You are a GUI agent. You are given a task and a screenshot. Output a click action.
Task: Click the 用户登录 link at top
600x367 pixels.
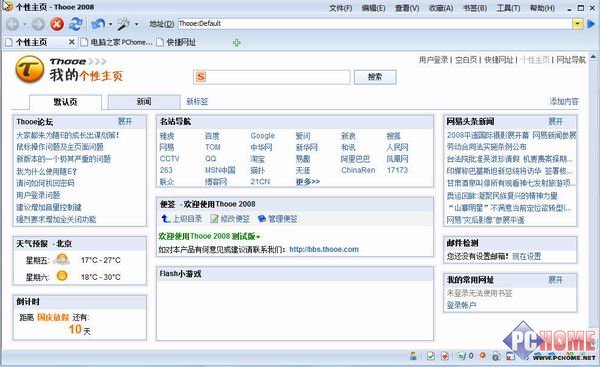[433, 60]
